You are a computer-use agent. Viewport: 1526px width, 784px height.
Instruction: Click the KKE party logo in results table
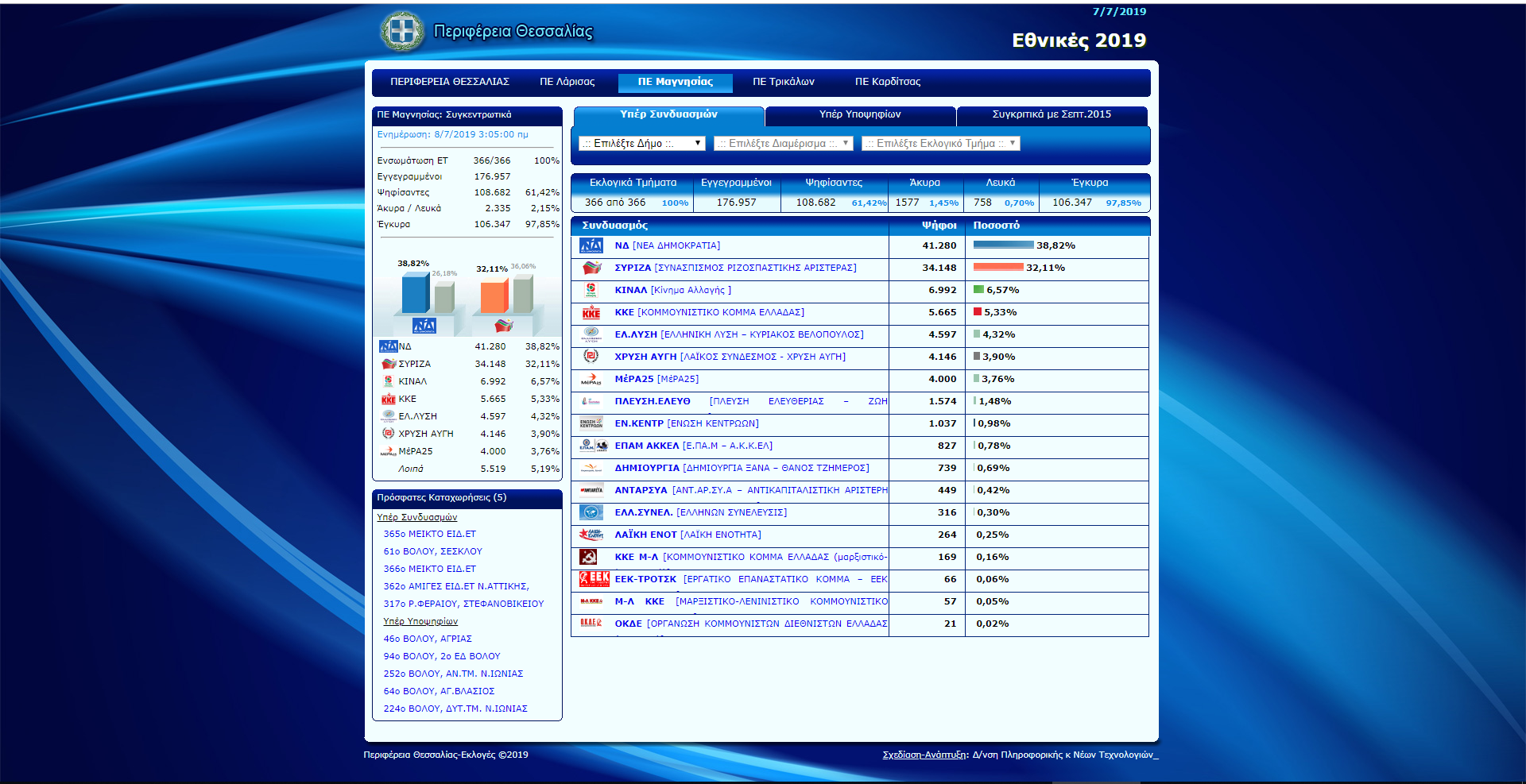[591, 313]
